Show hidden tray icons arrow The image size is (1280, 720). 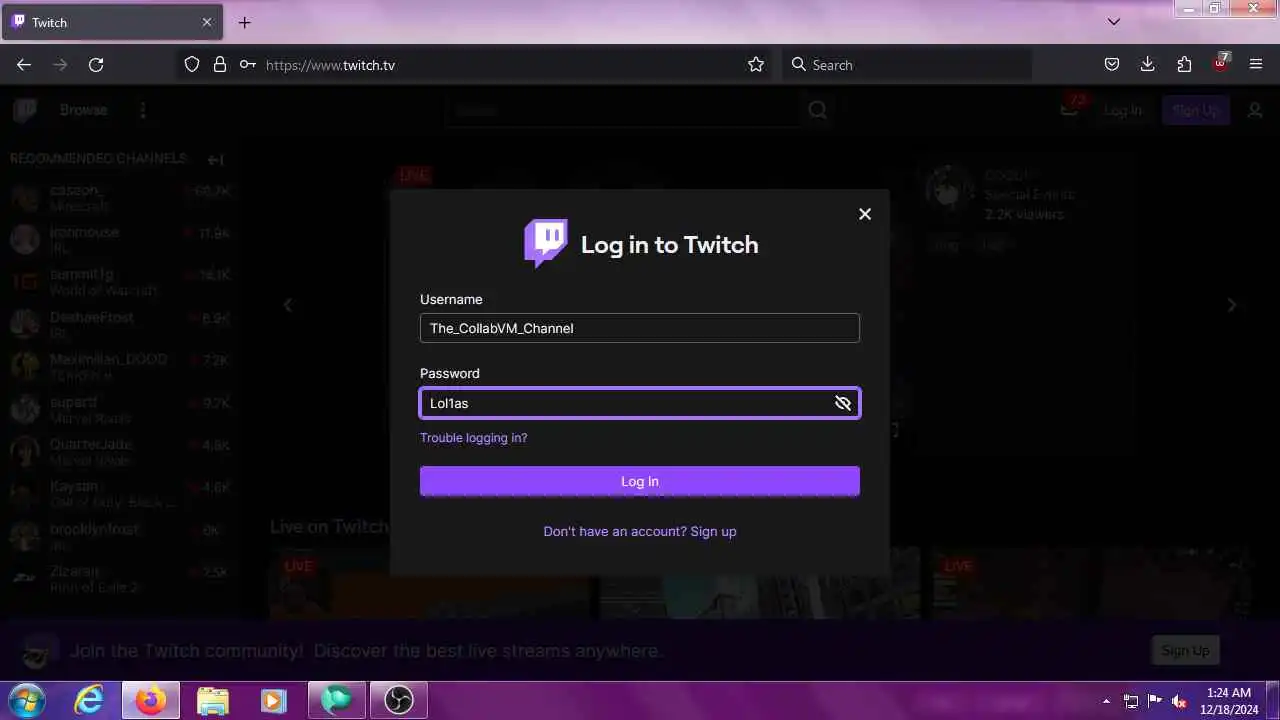(1106, 701)
